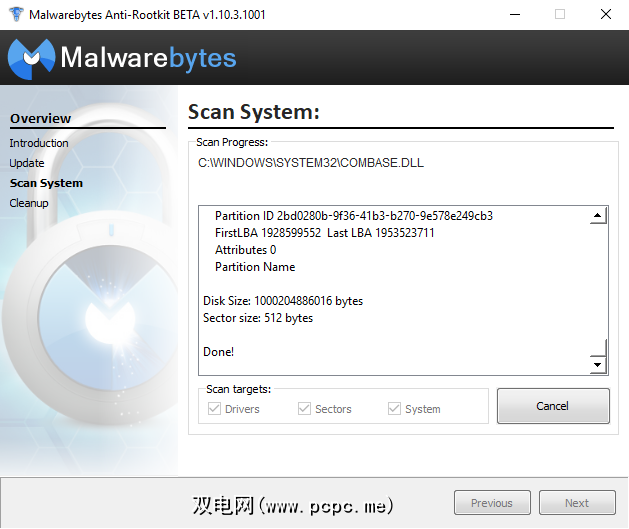Minimize the Anti-Rootkit window
The width and height of the screenshot is (629, 529).
515,14
